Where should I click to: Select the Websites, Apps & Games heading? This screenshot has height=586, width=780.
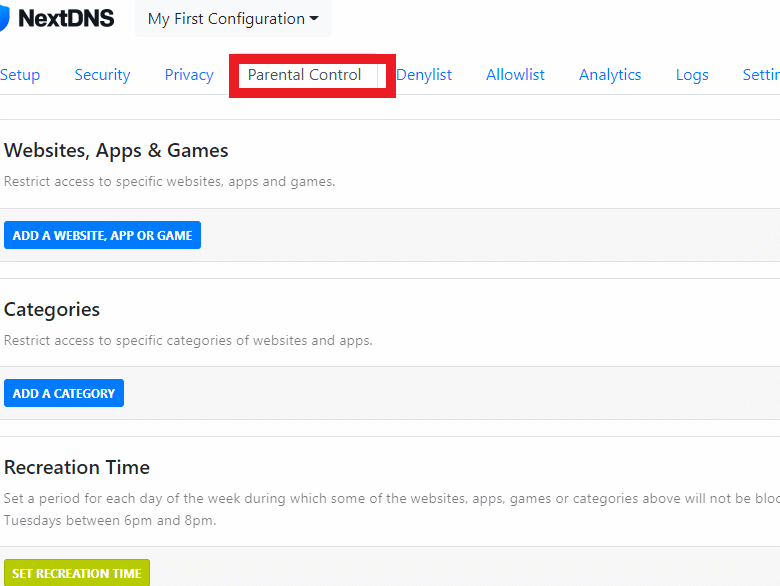coord(116,150)
